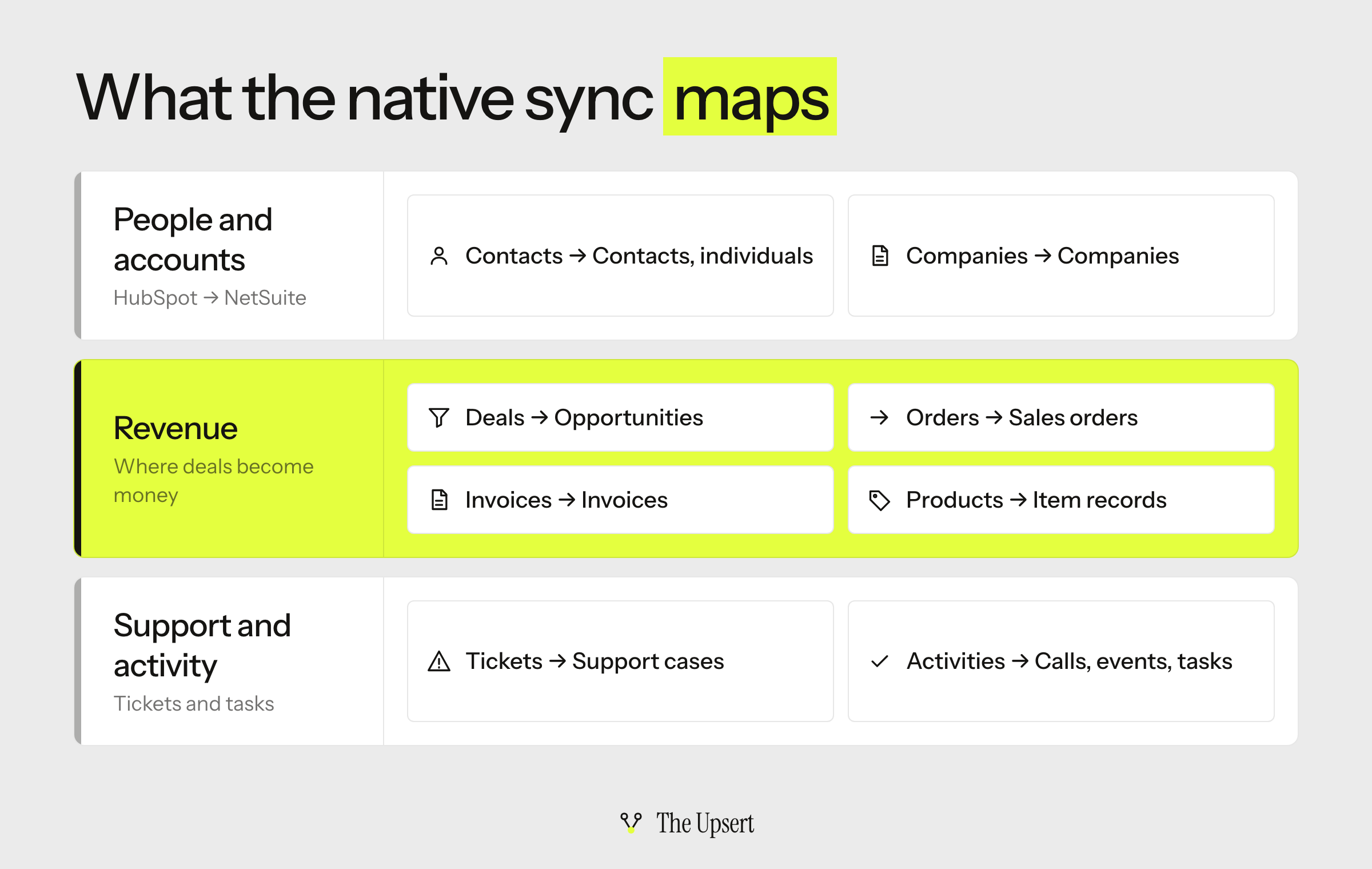Select 'Companies → Companies' text
This screenshot has height=869, width=1372.
[x=1043, y=256]
